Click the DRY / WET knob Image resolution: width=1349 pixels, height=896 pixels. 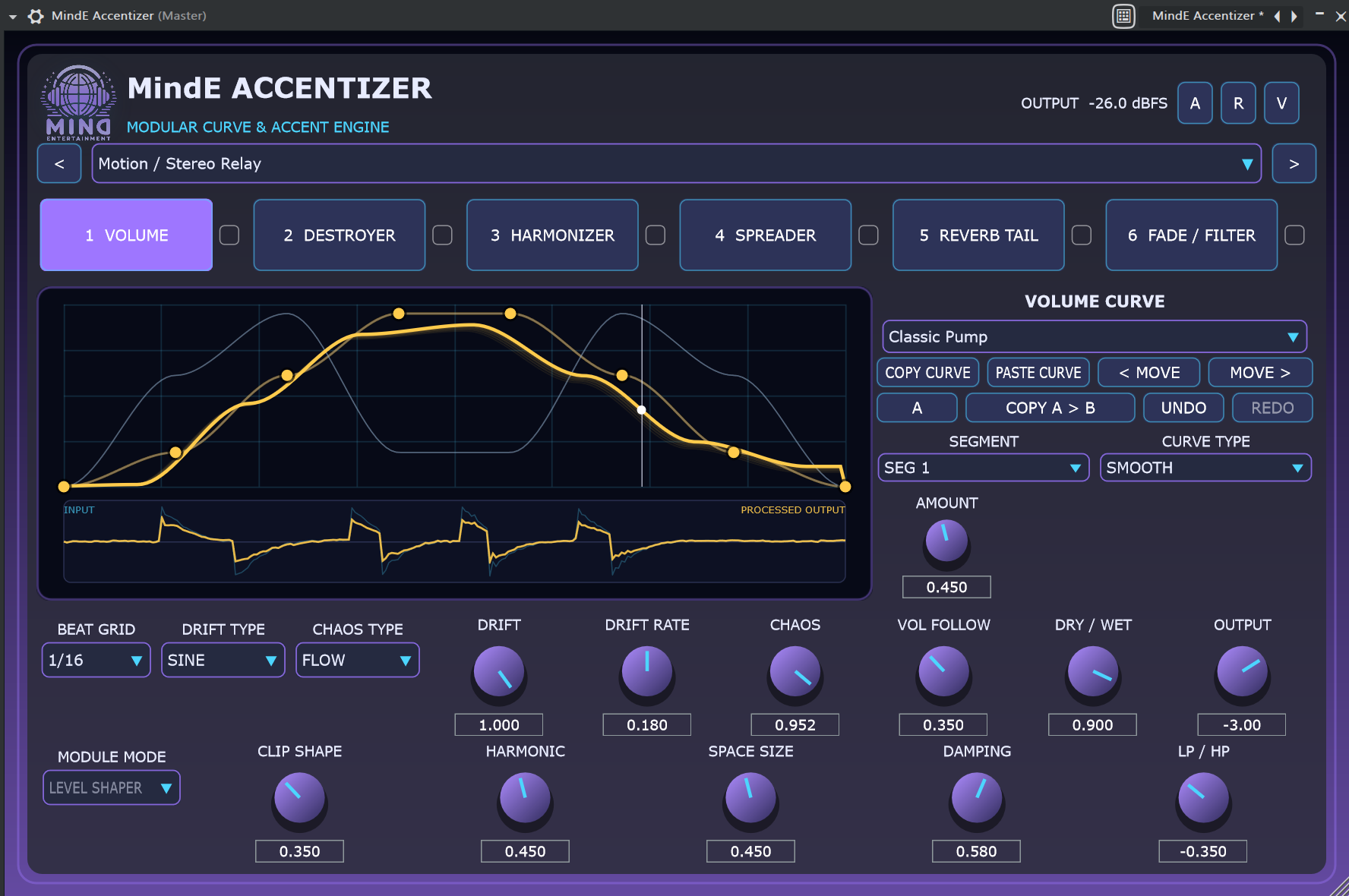click(x=1093, y=671)
